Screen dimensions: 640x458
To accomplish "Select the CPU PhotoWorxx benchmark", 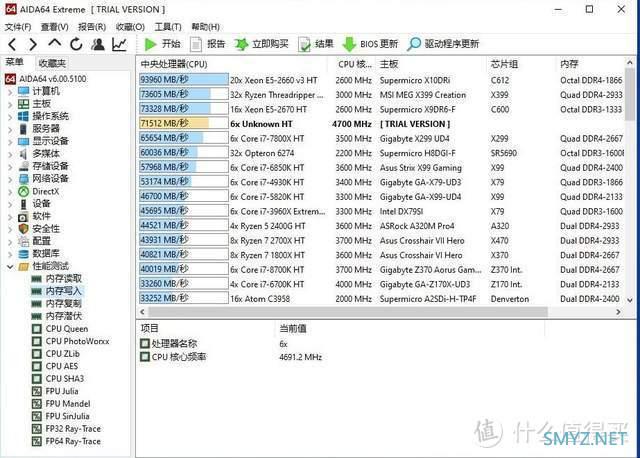I will 77,341.
